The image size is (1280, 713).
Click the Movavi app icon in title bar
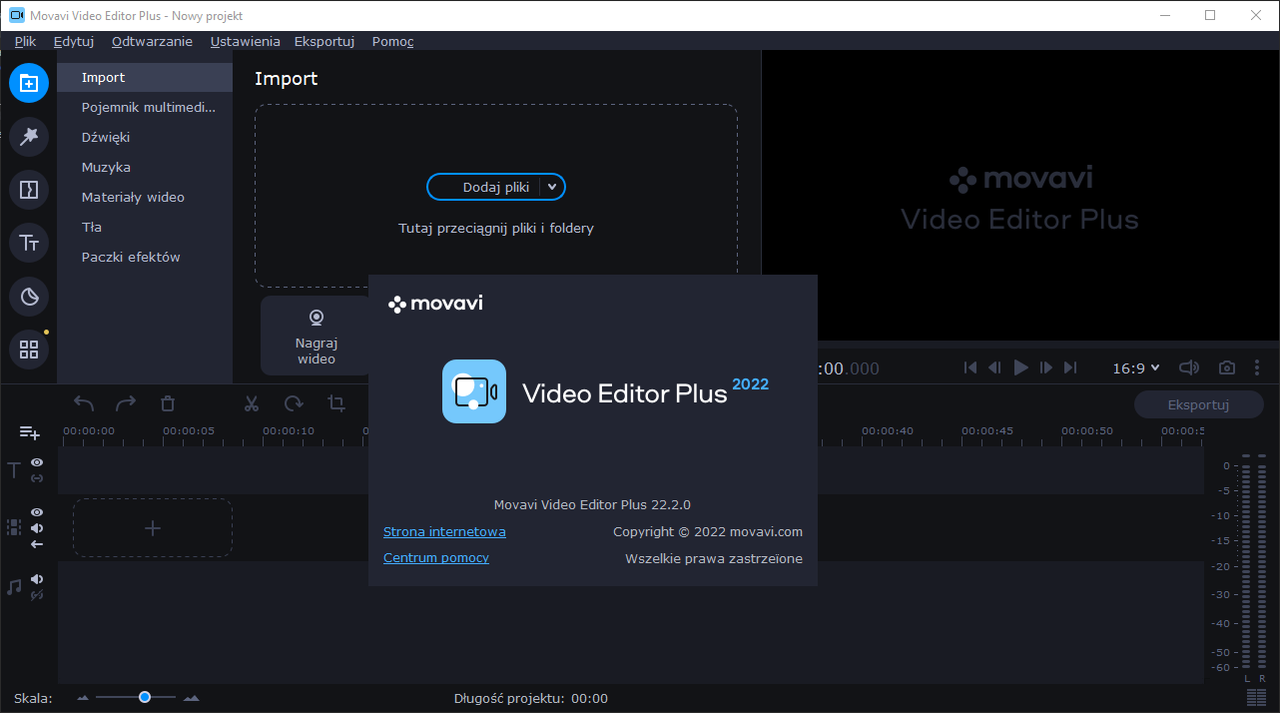pyautogui.click(x=16, y=15)
